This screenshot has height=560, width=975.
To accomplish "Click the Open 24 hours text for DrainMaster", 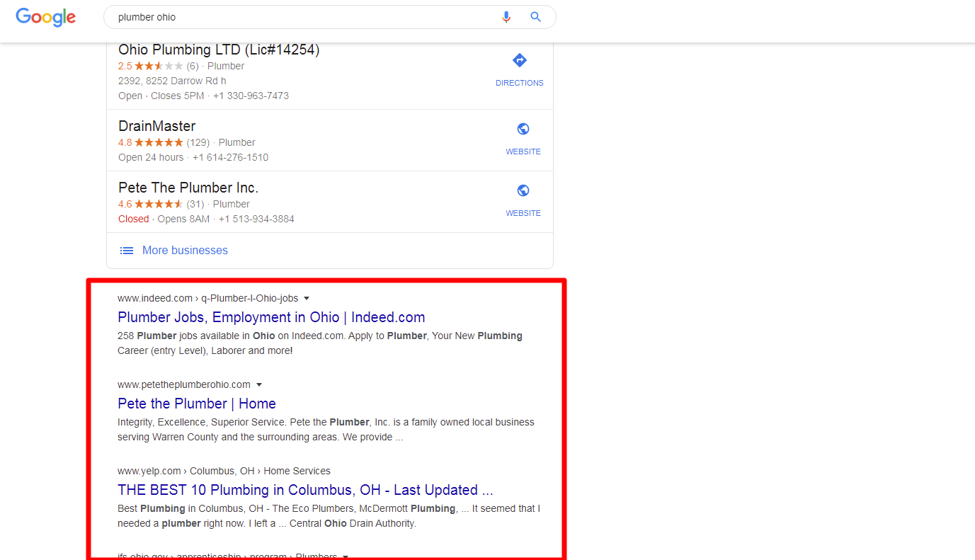I will pyautogui.click(x=151, y=157).
